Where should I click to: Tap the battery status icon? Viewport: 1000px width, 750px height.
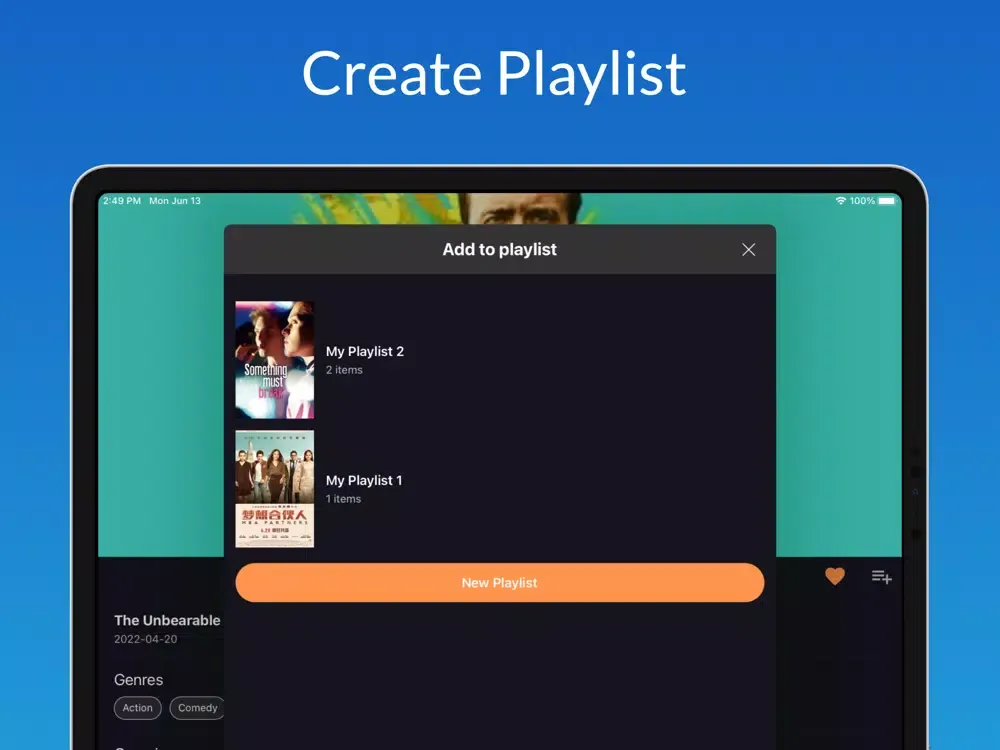click(887, 200)
